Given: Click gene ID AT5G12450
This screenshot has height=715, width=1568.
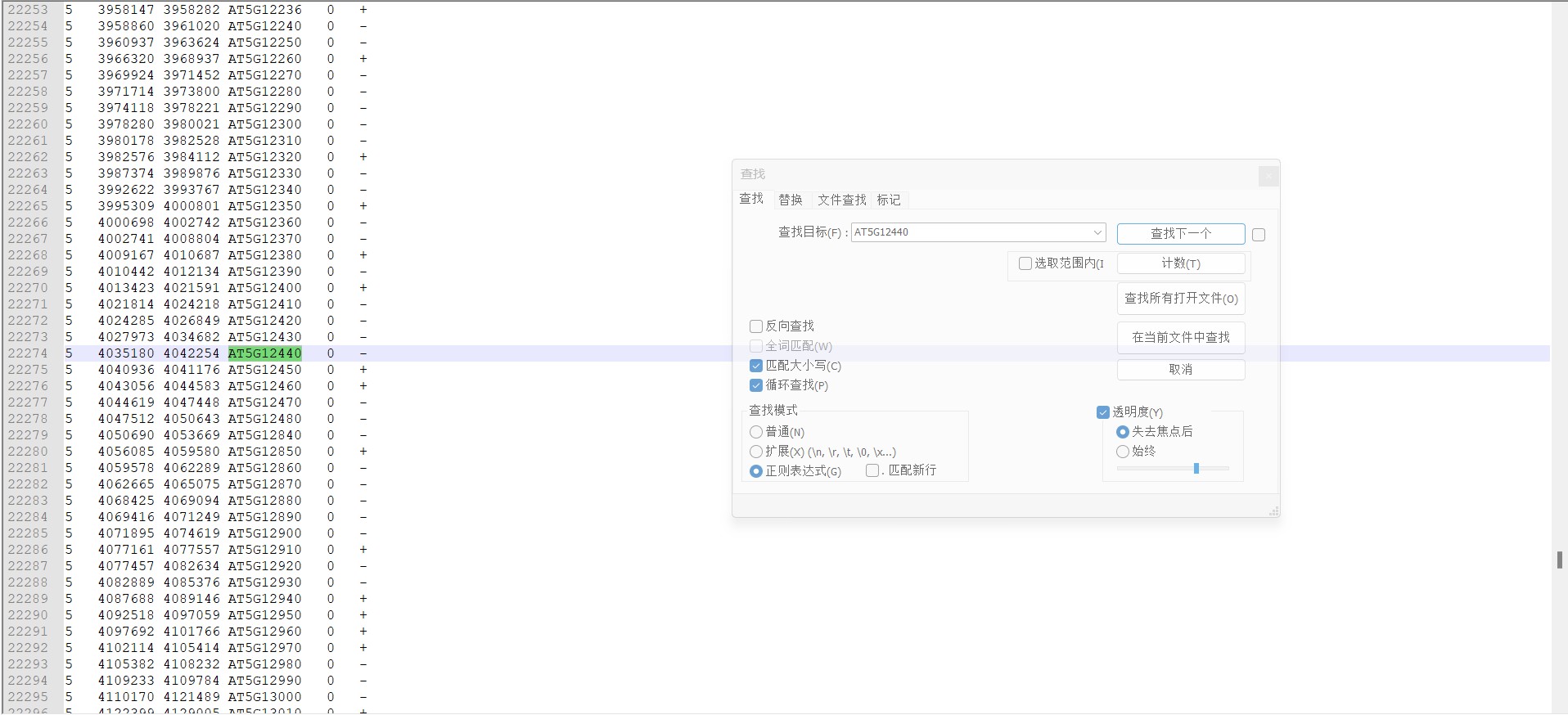Looking at the screenshot, I should click(264, 370).
